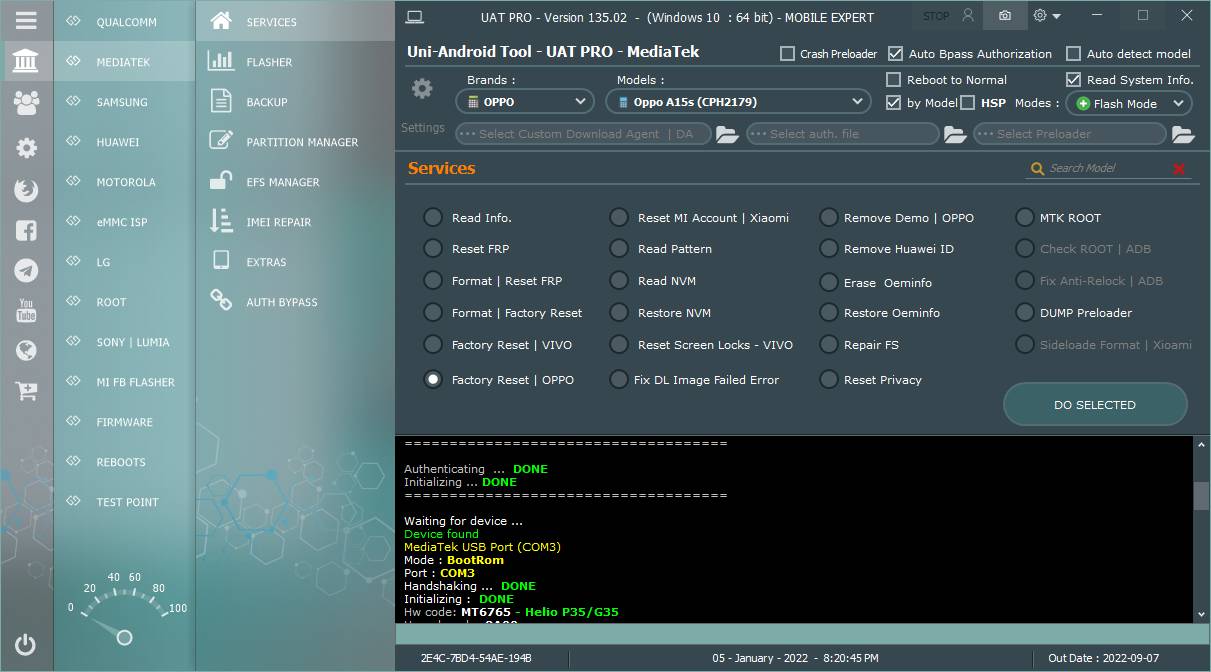The height and width of the screenshot is (672, 1211).
Task: Open Brands dropdown showing OPPO
Action: [x=525, y=102]
